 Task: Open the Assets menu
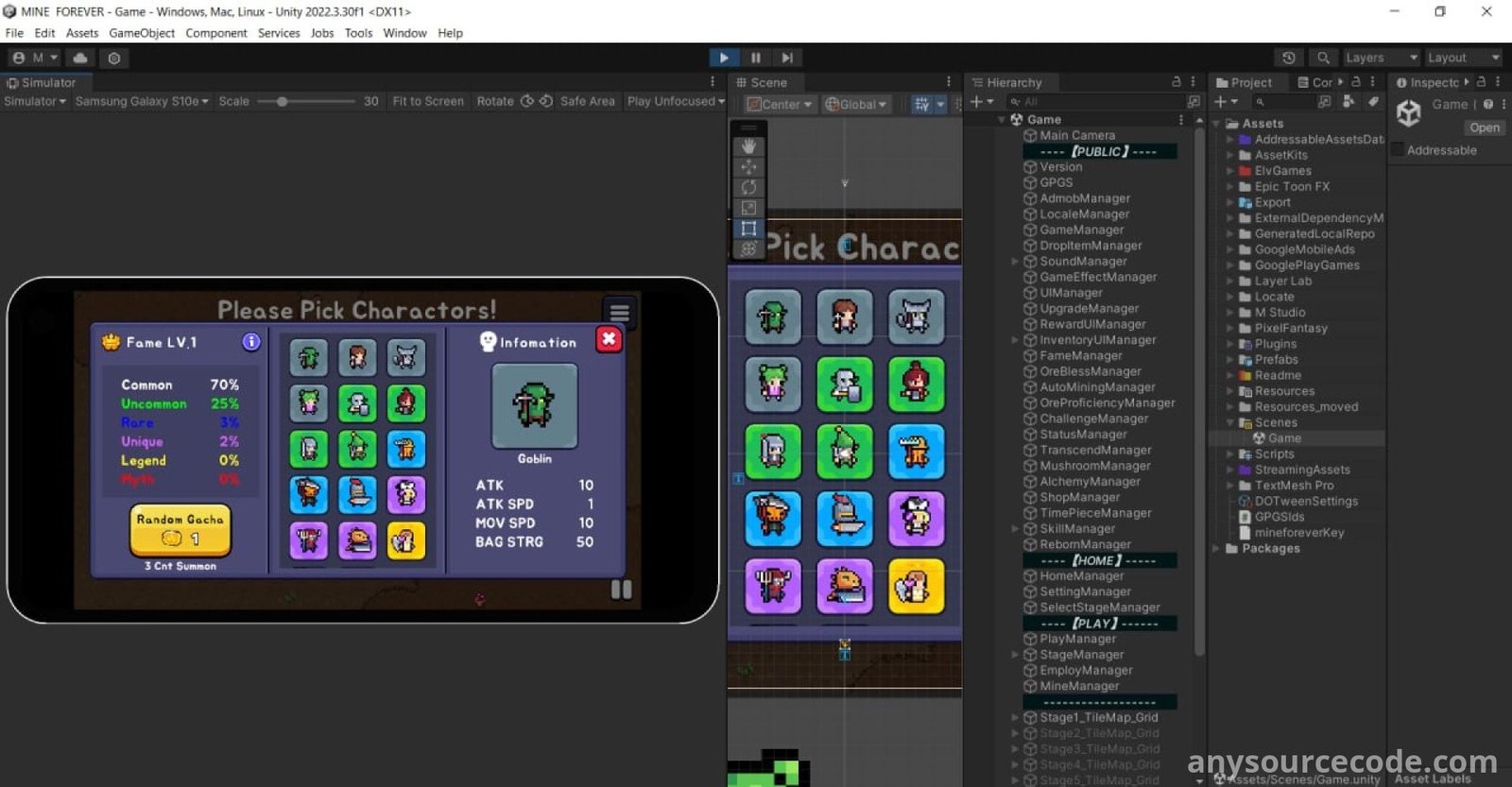82,33
